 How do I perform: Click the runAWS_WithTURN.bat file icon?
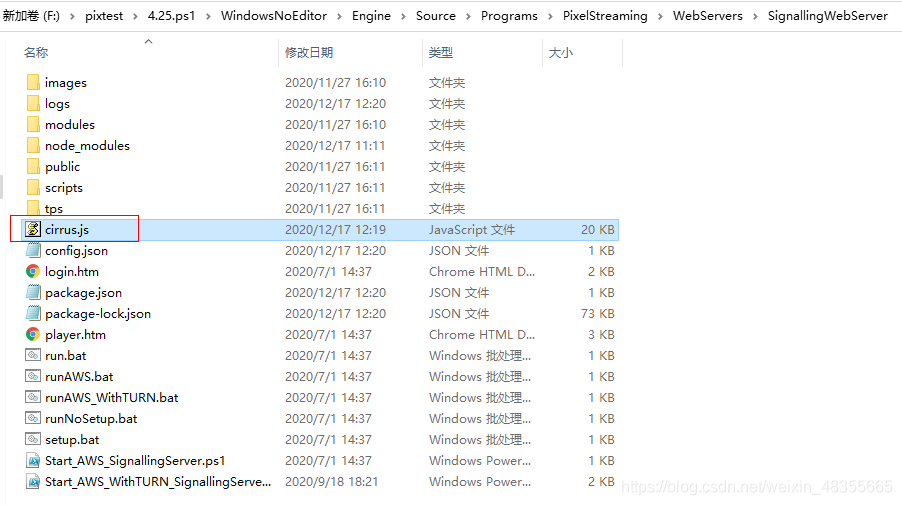coord(33,397)
